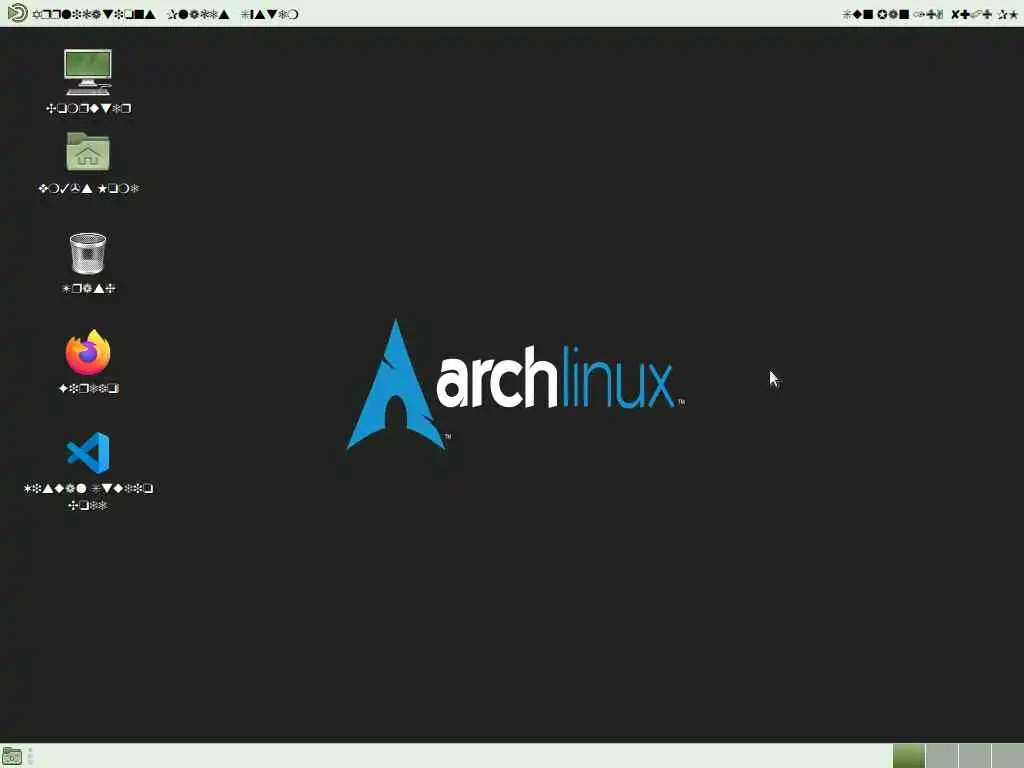Show desktop using bottom-left panel icon
The height and width of the screenshot is (768, 1024).
click(x=12, y=756)
